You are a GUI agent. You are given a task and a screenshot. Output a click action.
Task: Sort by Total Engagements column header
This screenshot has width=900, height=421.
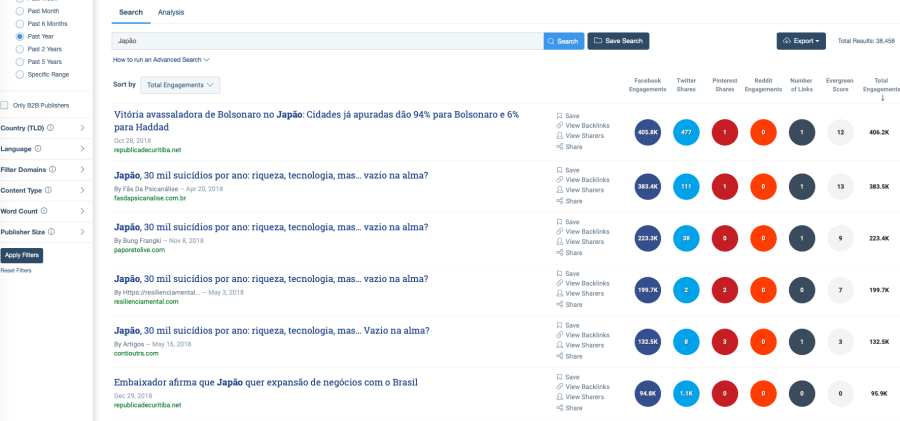click(x=882, y=90)
